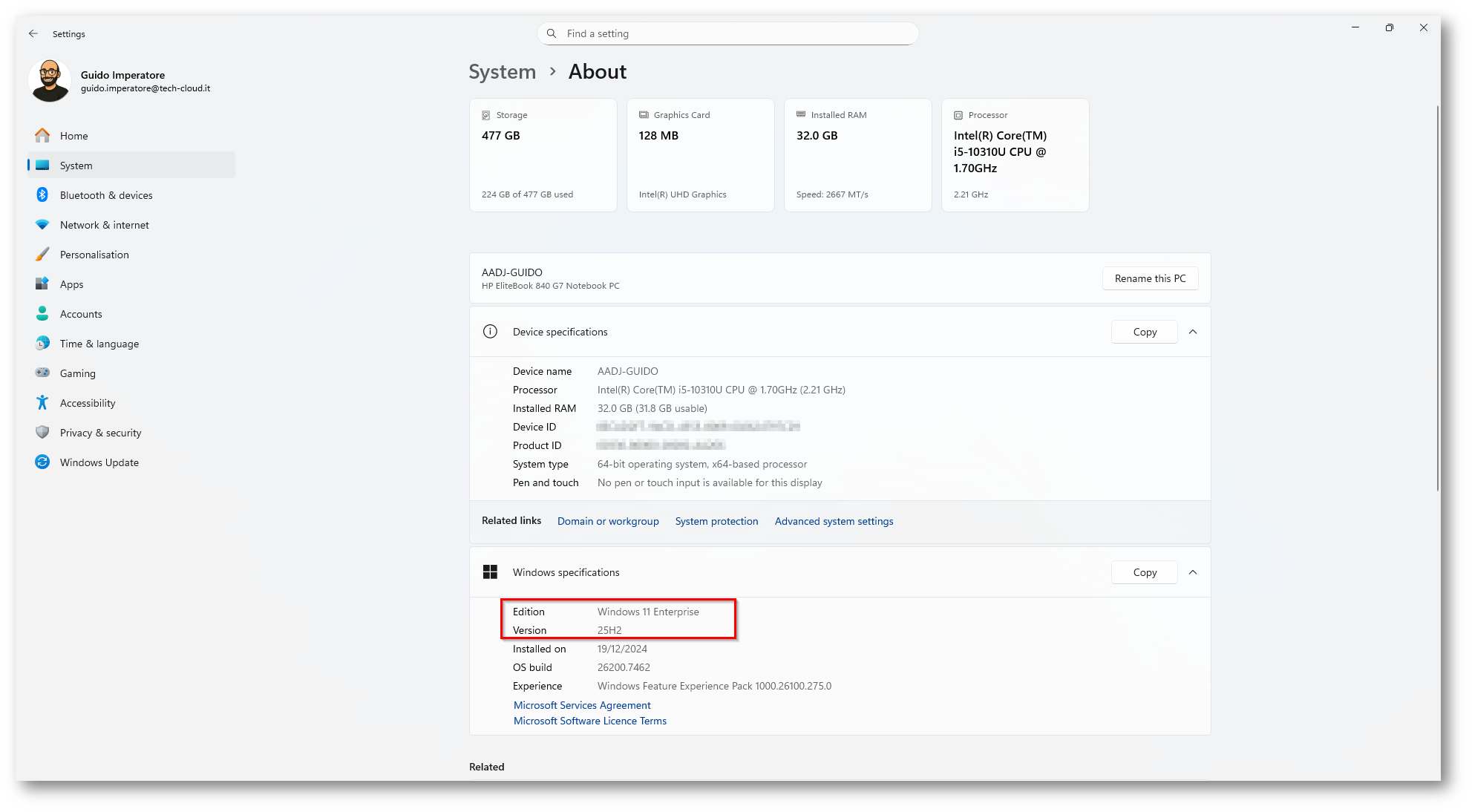Open Advanced system settings link
Screen dimensions: 1472x812
834,521
